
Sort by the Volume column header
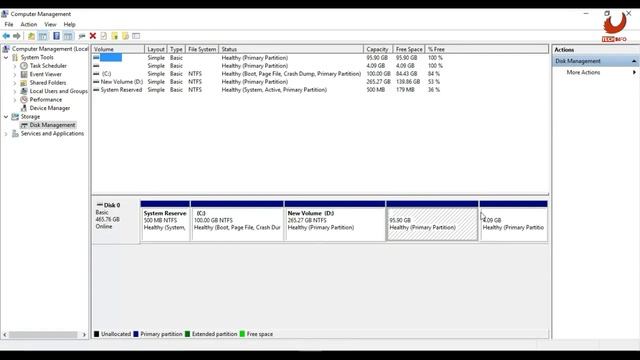pos(118,49)
